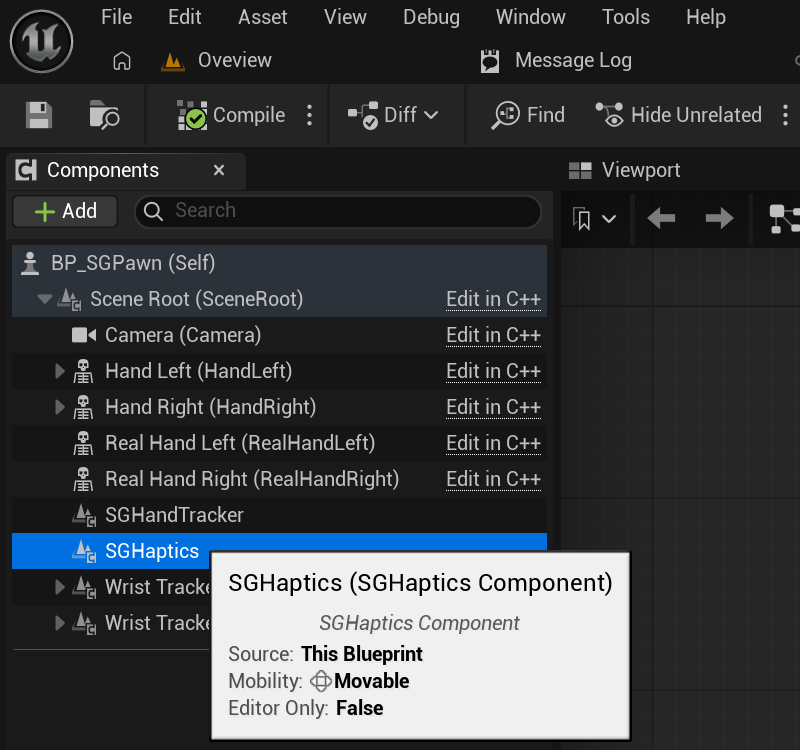Viewport: 800px width, 750px height.
Task: Compile the Blueprint
Action: [236, 114]
